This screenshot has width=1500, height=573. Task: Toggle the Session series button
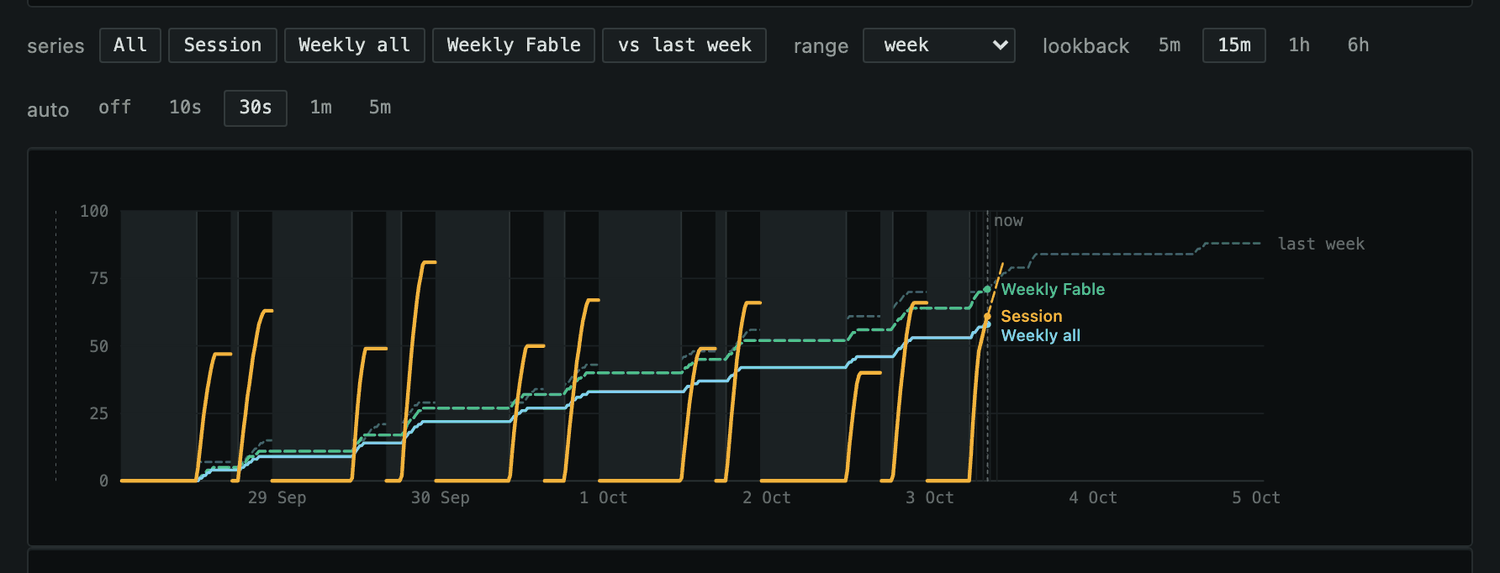pyautogui.click(x=223, y=45)
